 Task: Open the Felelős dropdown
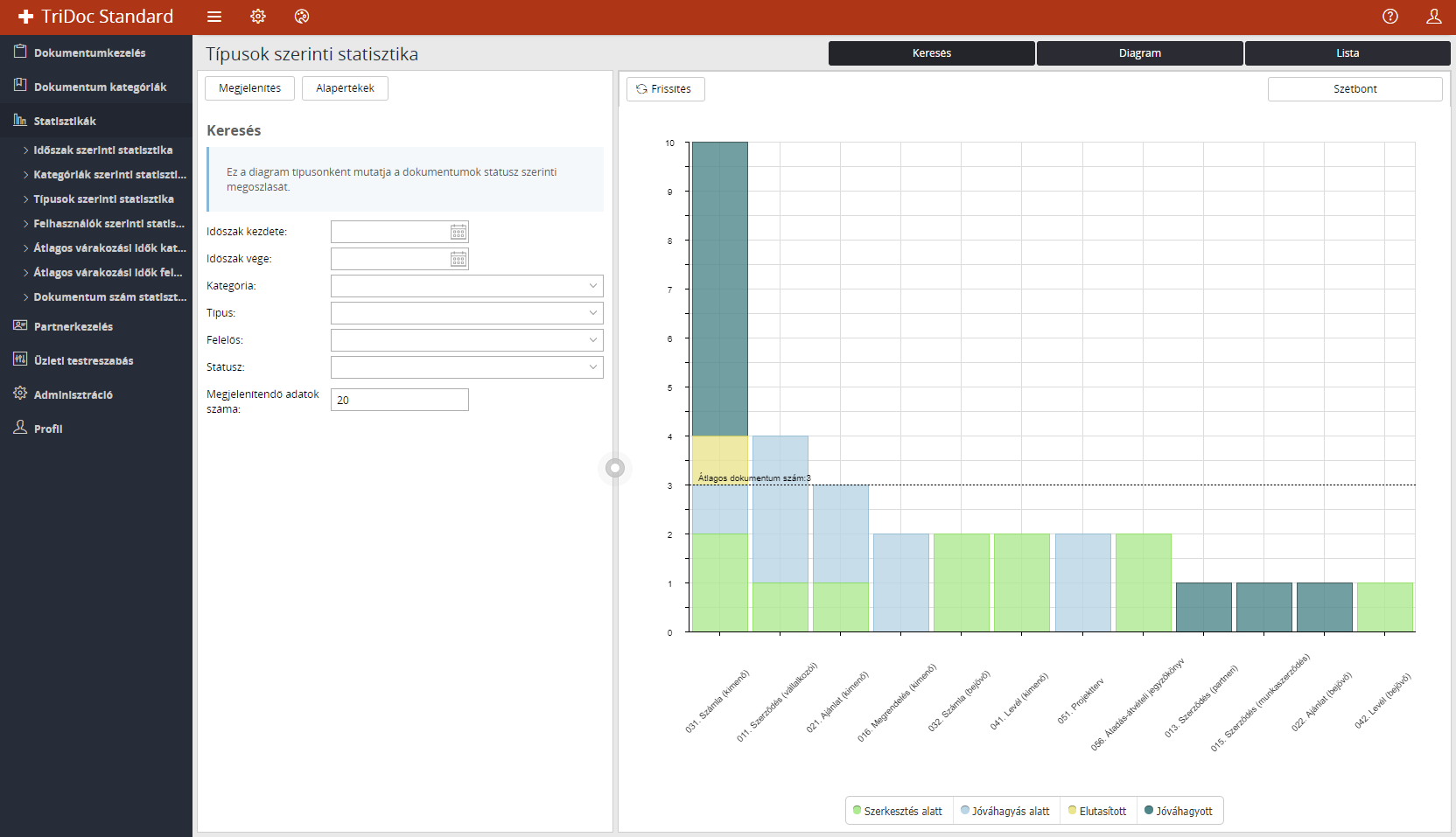[x=467, y=340]
